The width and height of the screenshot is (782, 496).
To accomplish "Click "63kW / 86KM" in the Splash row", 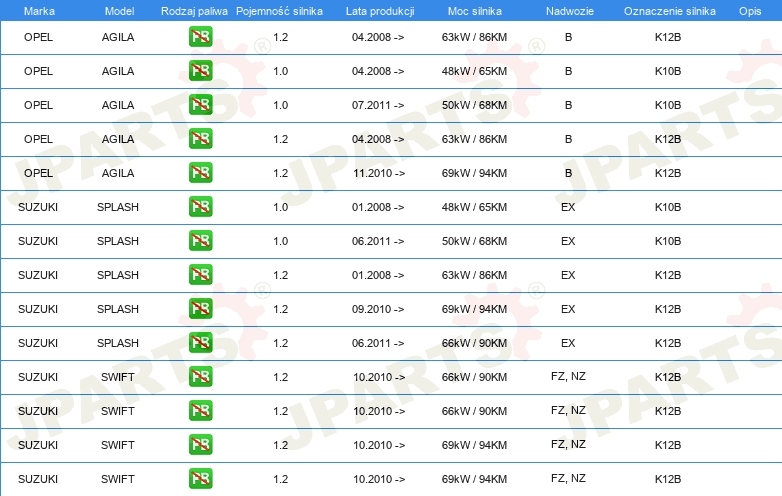I will 474,275.
